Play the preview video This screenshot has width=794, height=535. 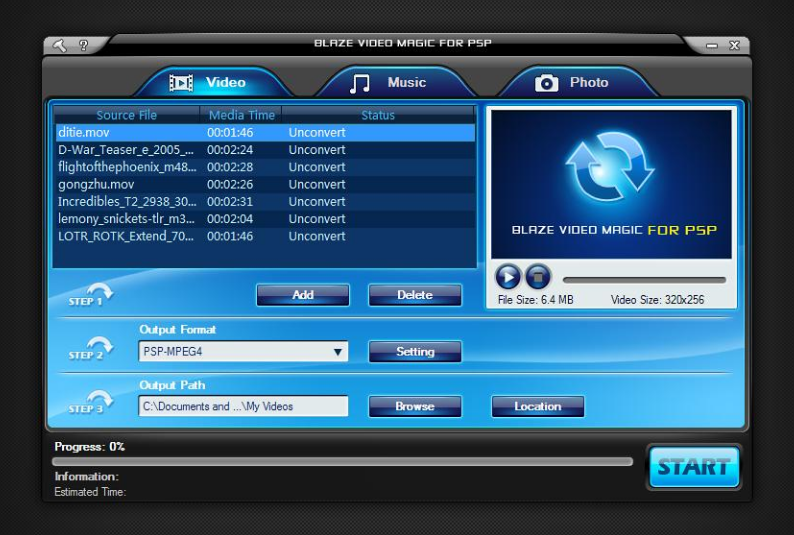(x=508, y=276)
